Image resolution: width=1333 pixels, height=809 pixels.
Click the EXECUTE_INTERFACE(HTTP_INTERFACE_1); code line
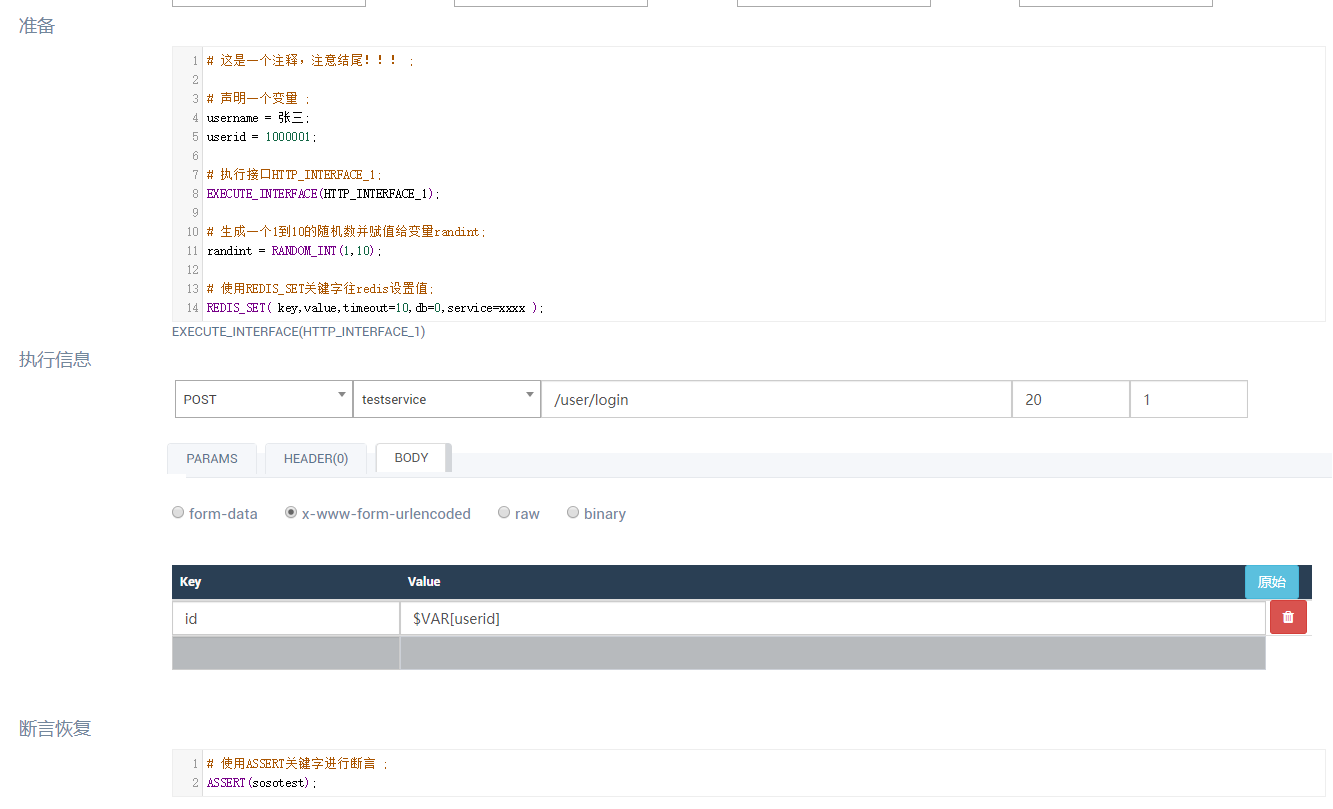pyautogui.click(x=323, y=194)
